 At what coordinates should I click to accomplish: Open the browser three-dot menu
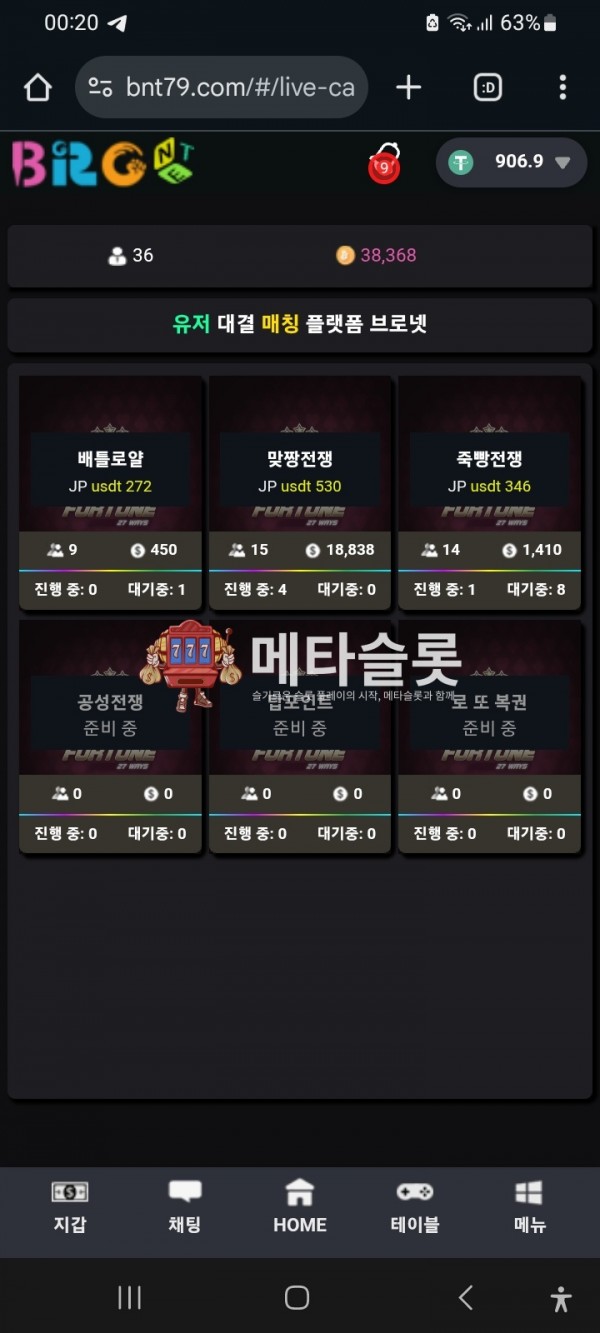coord(563,88)
